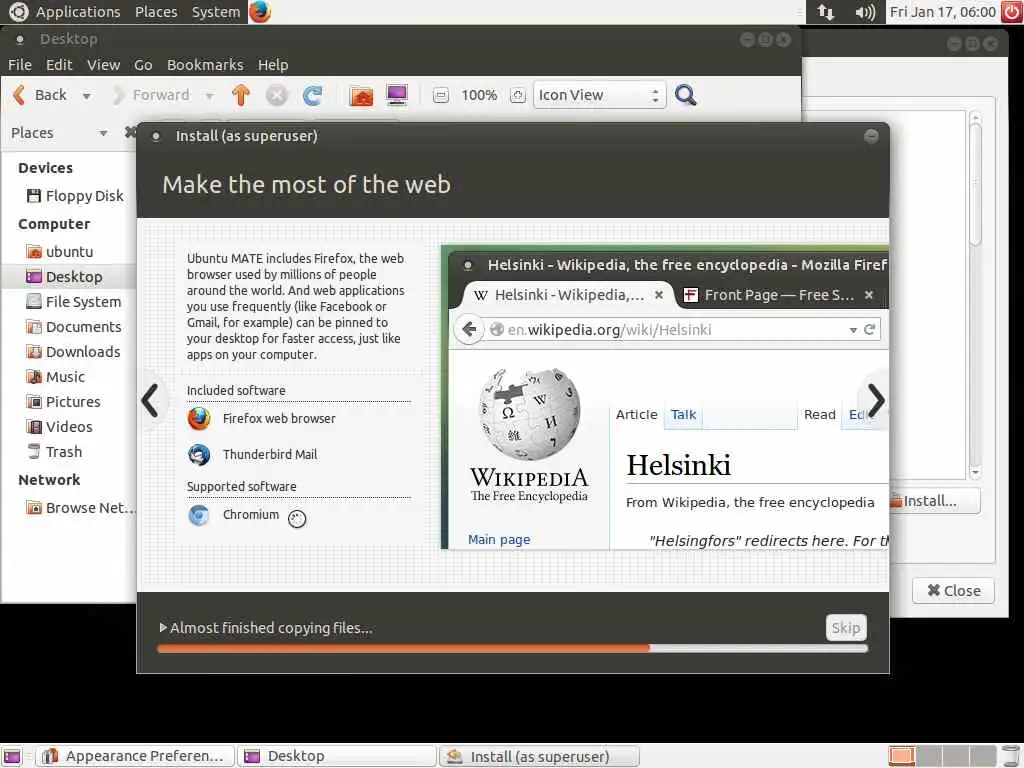Open the File menu

[20, 65]
